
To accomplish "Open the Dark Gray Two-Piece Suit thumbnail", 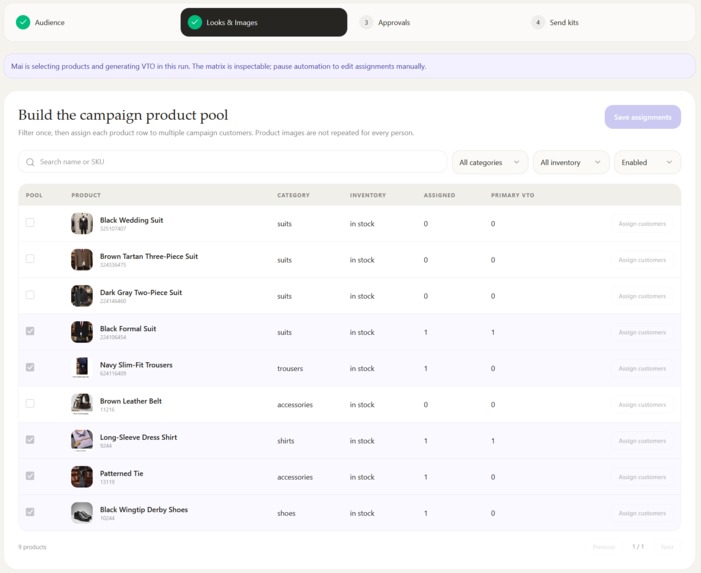I will 82,296.
